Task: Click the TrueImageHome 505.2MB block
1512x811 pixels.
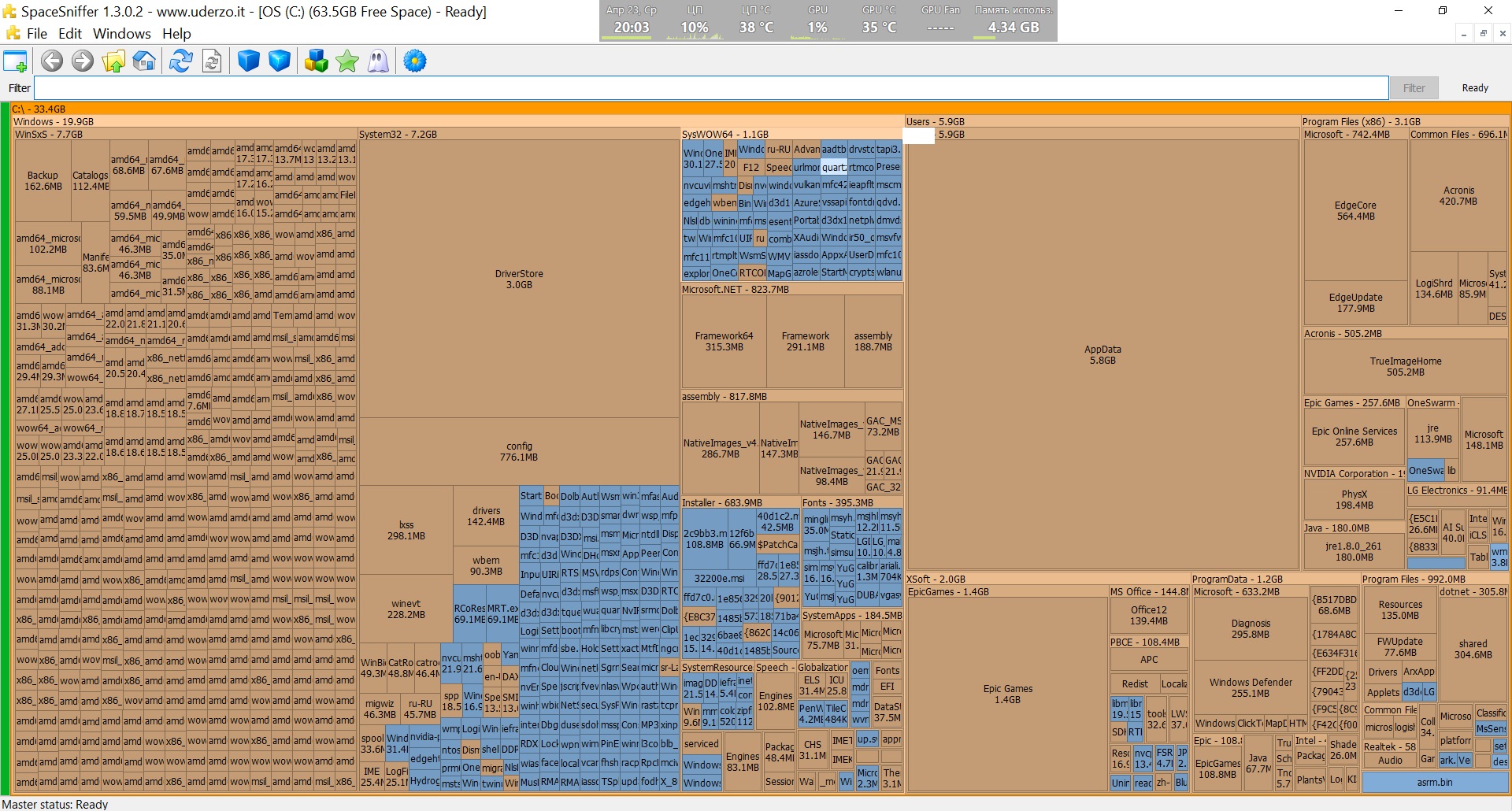Action: tap(1406, 366)
